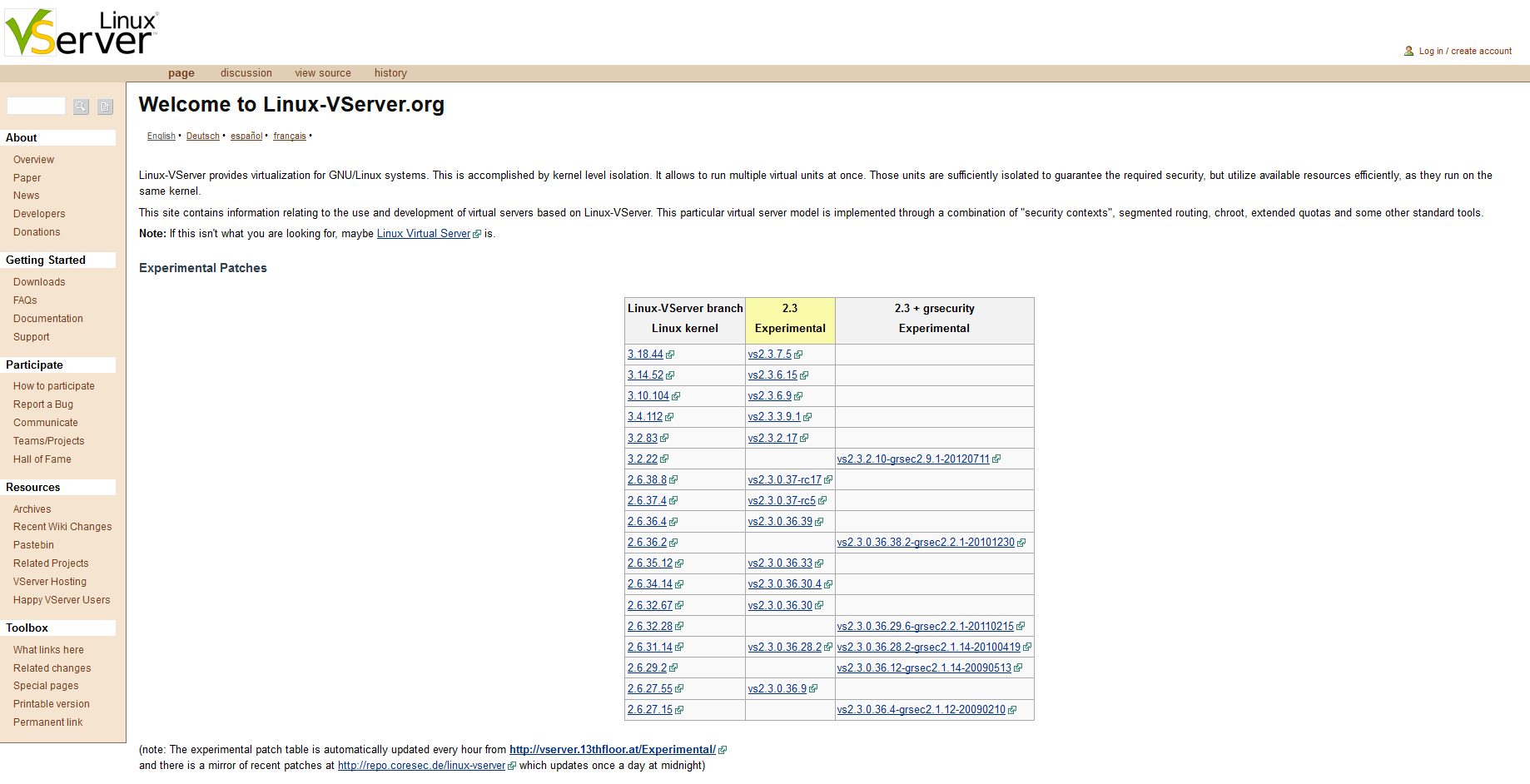Open the history tab
The height and width of the screenshot is (784, 1530).
click(390, 73)
